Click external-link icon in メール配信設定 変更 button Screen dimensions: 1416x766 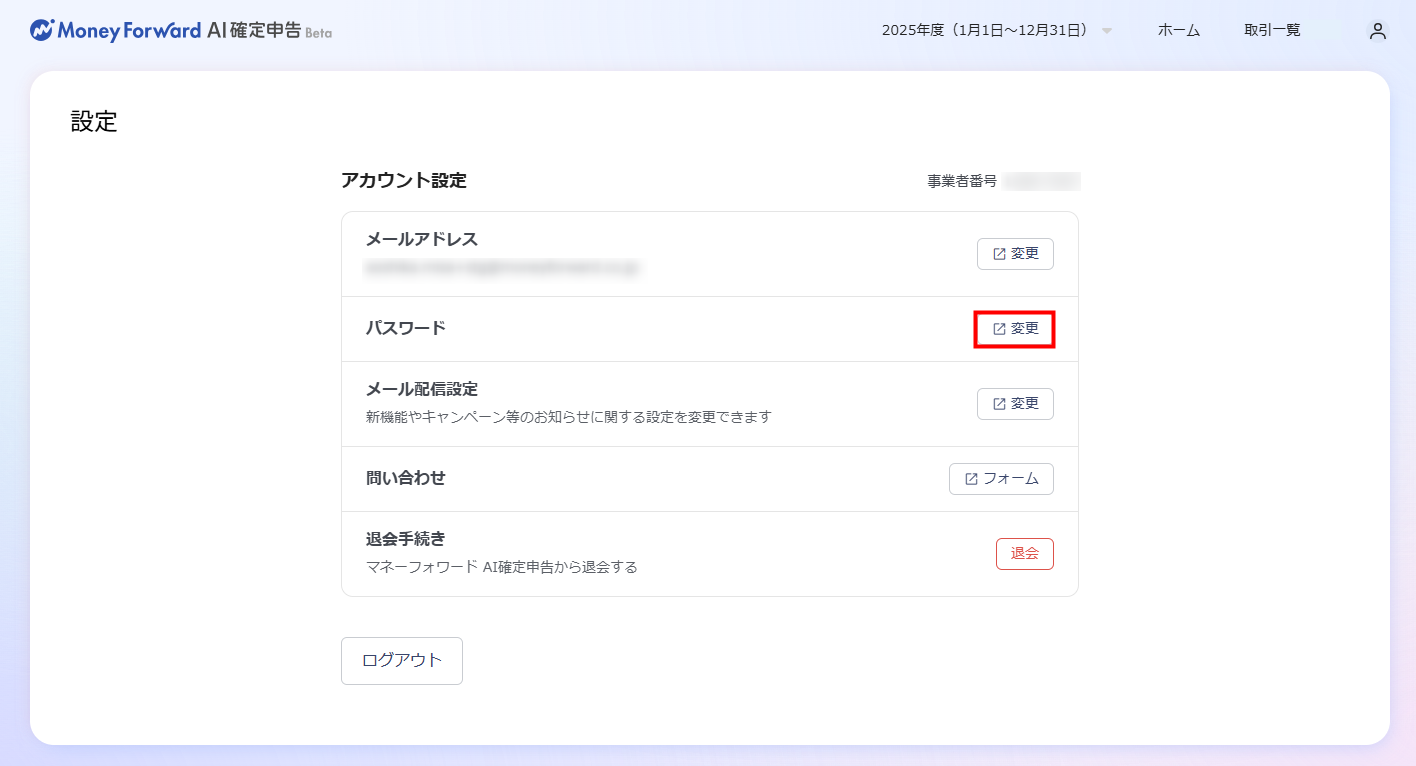[999, 404]
